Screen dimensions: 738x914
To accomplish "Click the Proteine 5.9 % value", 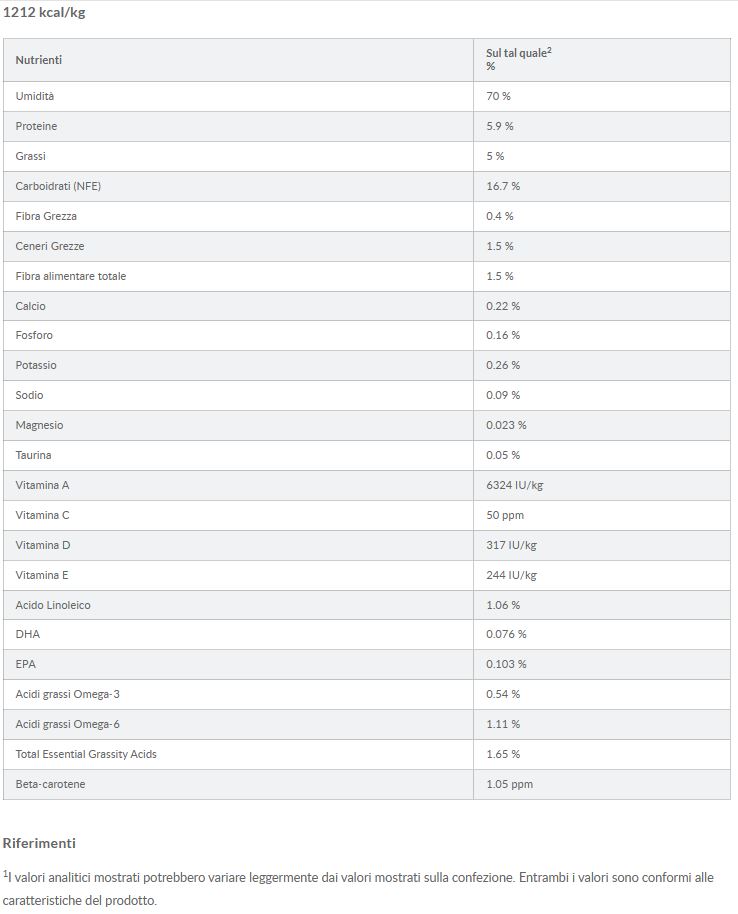I will pyautogui.click(x=500, y=126).
